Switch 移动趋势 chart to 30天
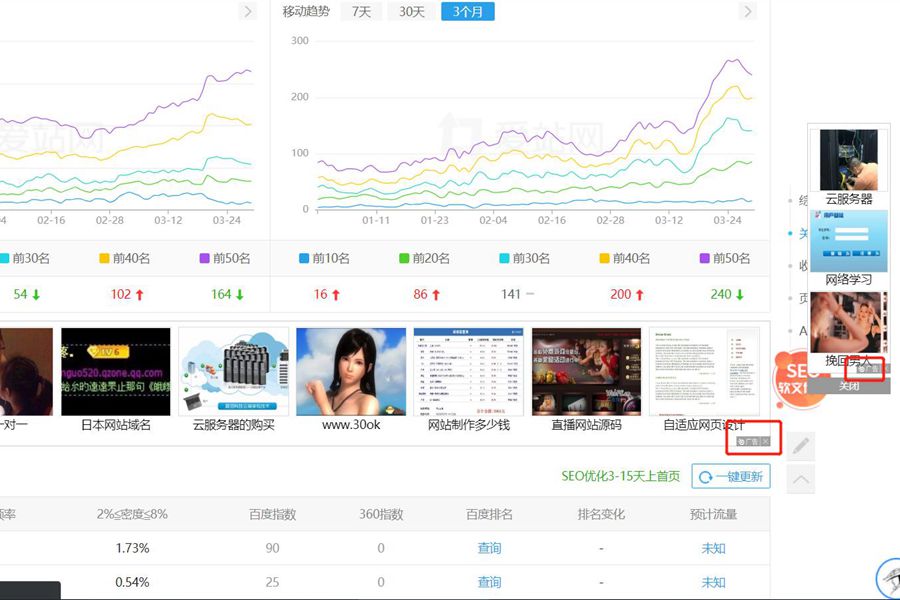Screen dimensions: 900x600 pyautogui.click(x=412, y=11)
